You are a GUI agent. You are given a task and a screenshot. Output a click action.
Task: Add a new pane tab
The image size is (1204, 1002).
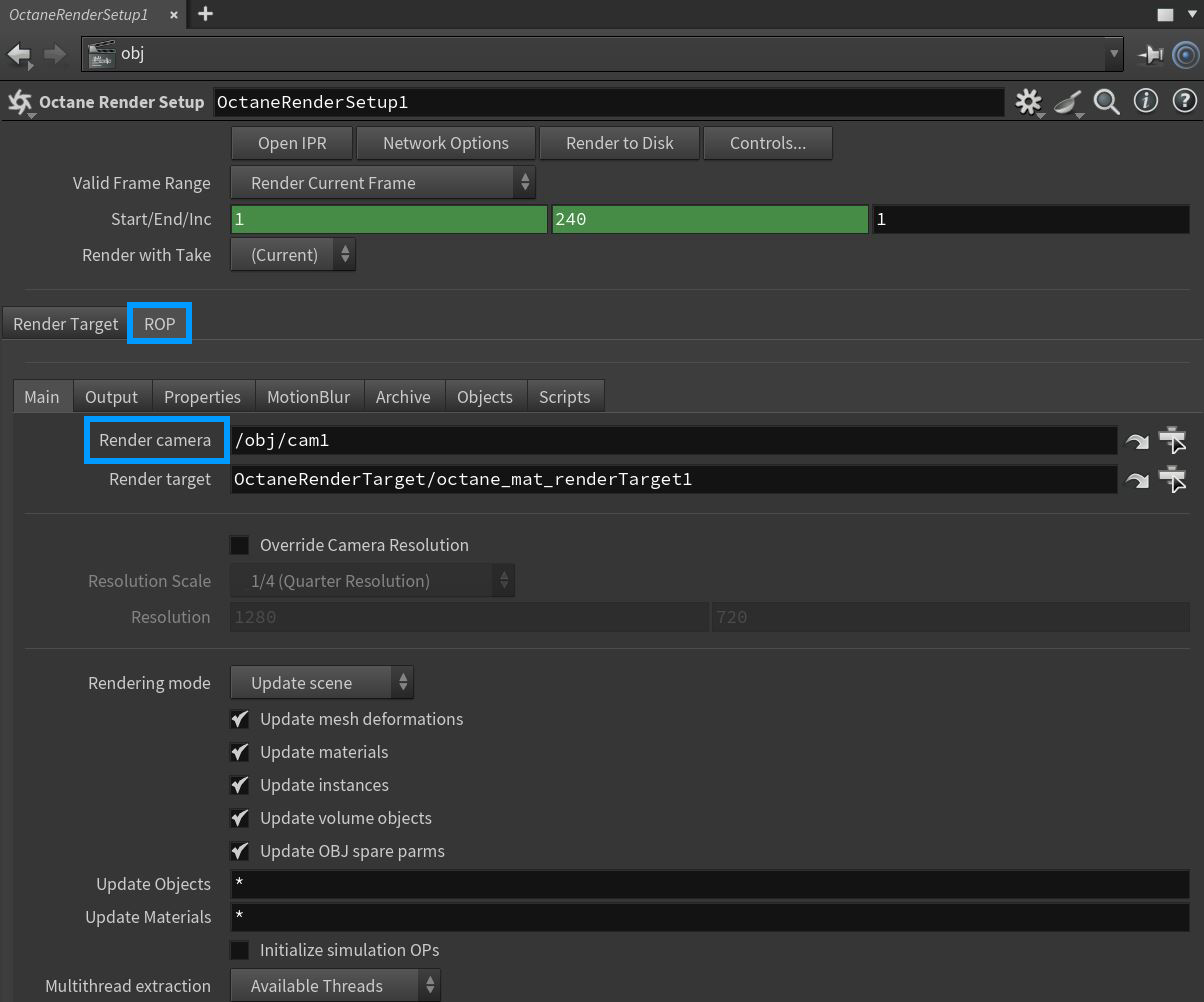(x=205, y=14)
